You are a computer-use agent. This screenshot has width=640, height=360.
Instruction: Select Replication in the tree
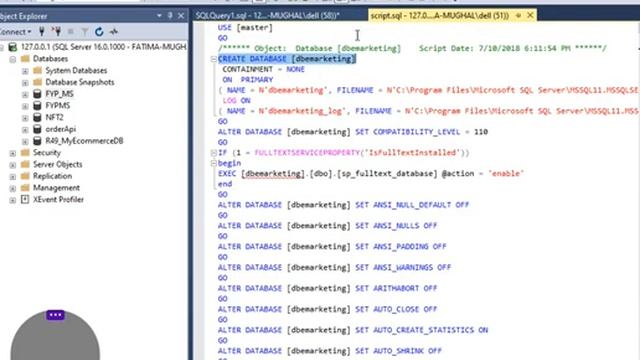[x=52, y=176]
